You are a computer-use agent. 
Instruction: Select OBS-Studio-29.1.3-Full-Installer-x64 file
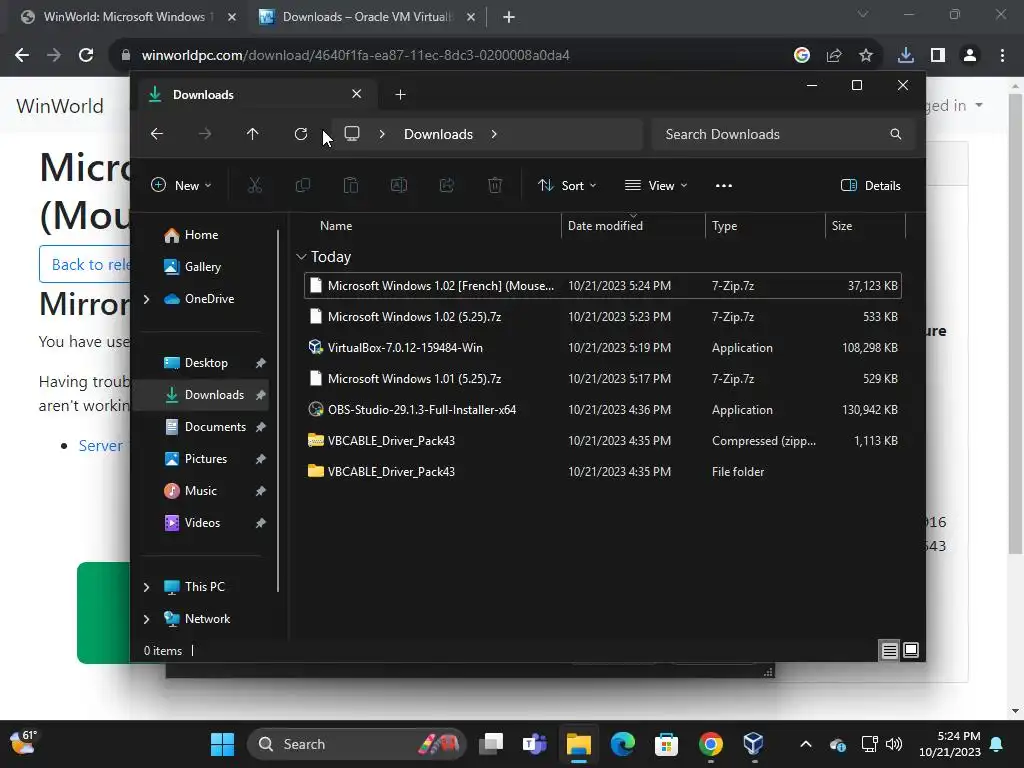[602, 410]
